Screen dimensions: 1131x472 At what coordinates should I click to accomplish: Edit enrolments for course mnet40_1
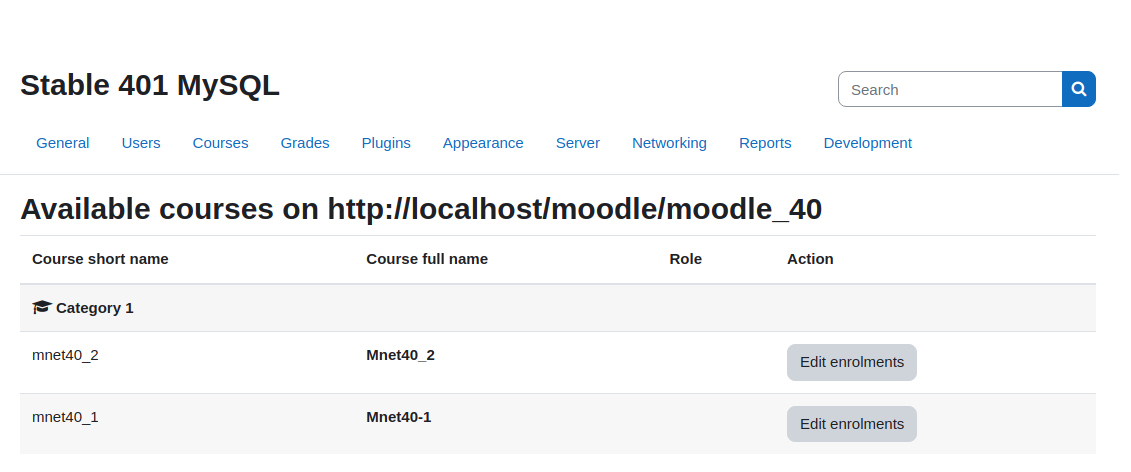click(x=852, y=424)
